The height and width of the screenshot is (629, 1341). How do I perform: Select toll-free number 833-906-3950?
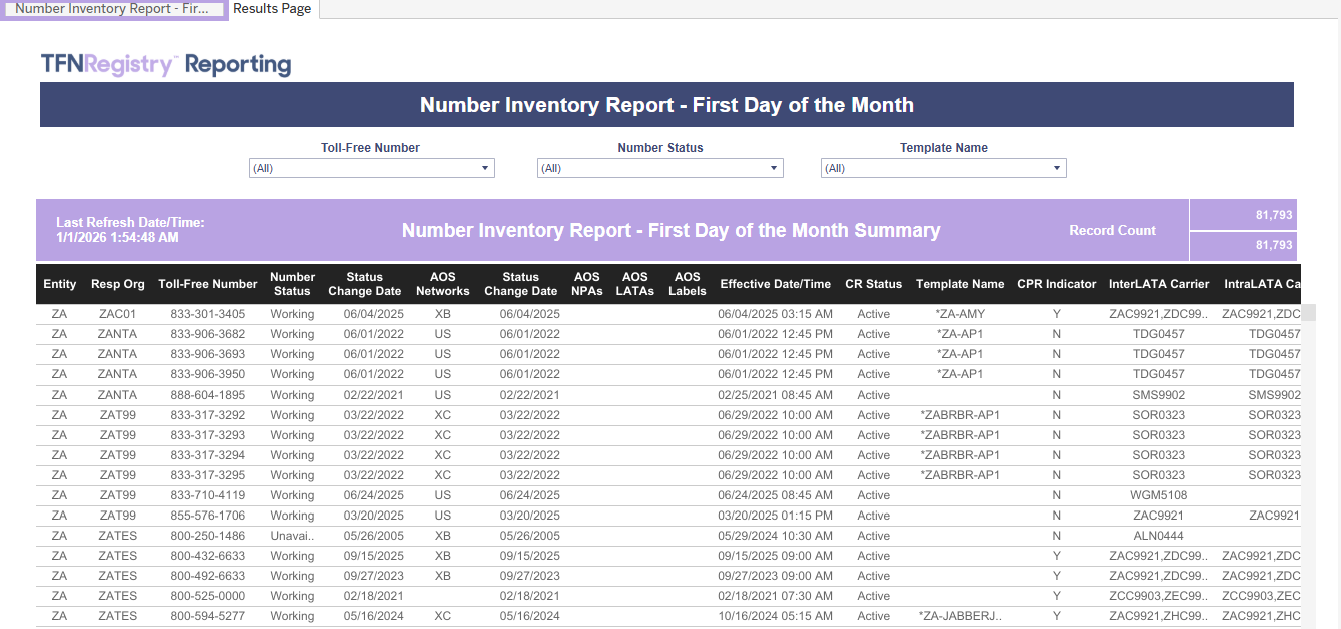208,374
